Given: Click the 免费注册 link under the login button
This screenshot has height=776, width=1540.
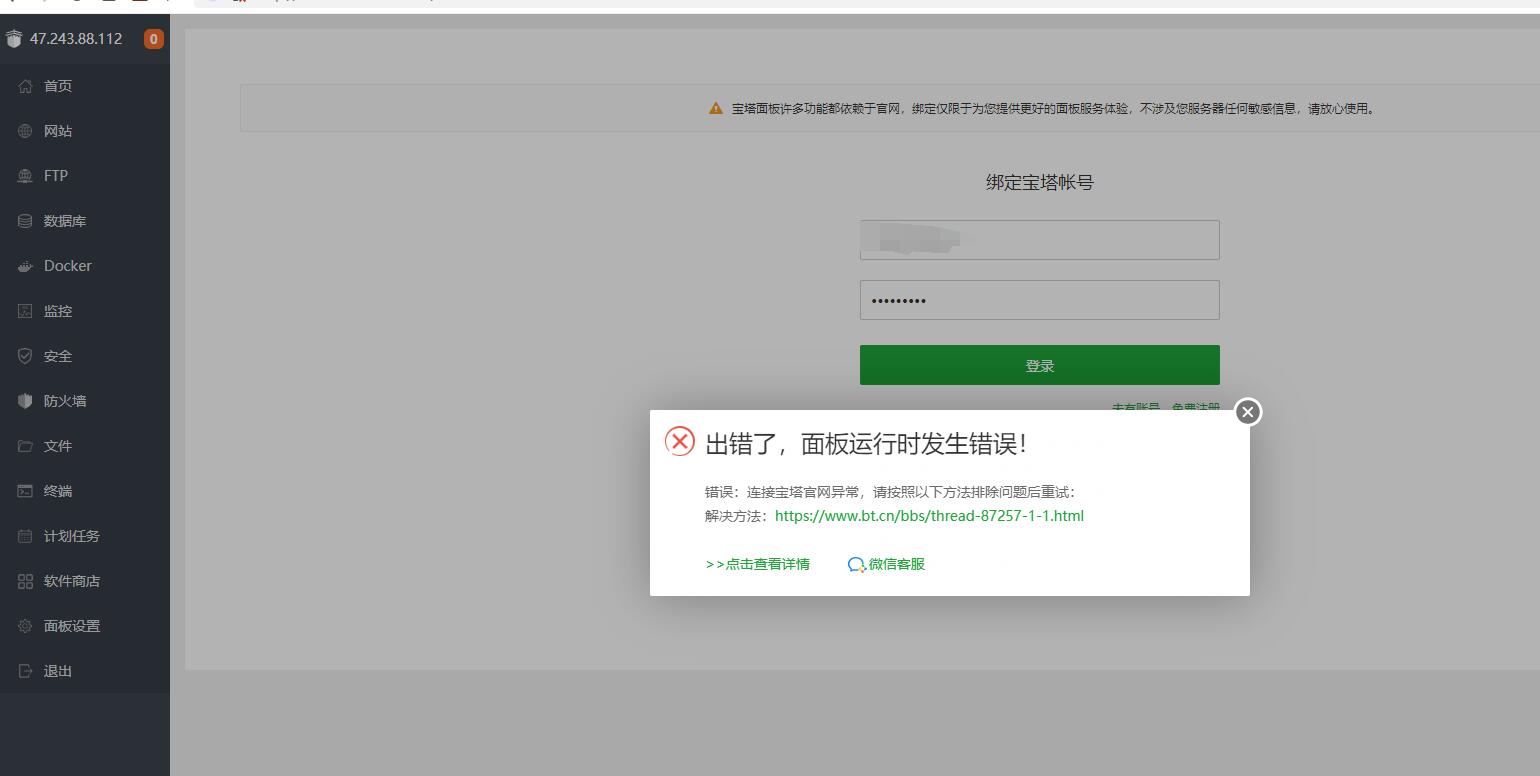Looking at the screenshot, I should pyautogui.click(x=1196, y=407).
